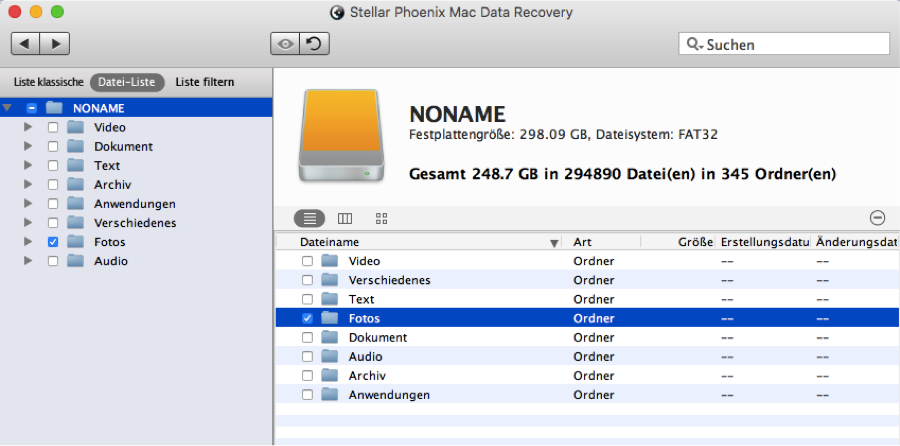
Task: Click the Verschiedenes folder icon in file table
Action: (329, 280)
